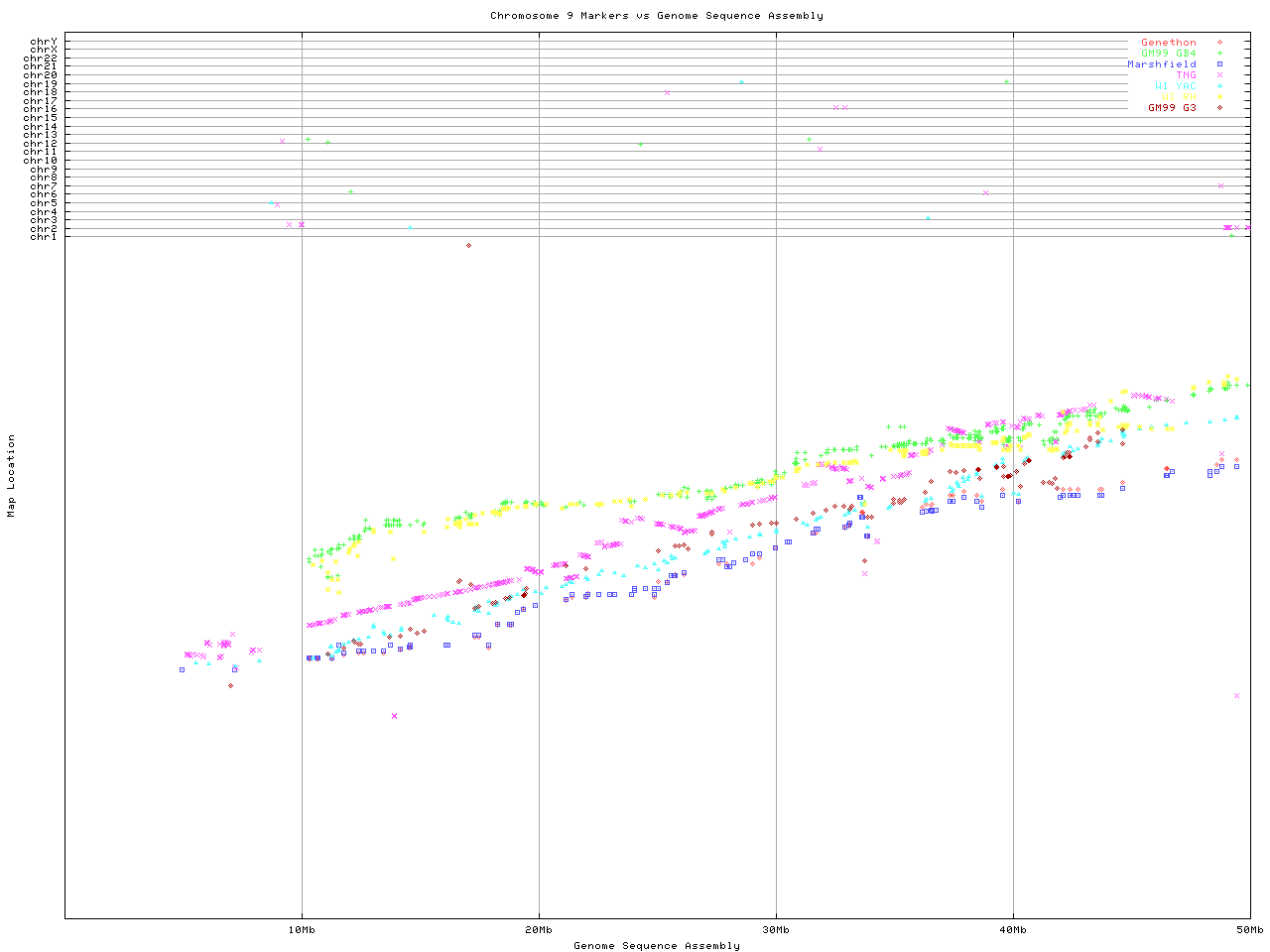Click the chrY label on the vertical axis
1270x952 pixels.
44,42
